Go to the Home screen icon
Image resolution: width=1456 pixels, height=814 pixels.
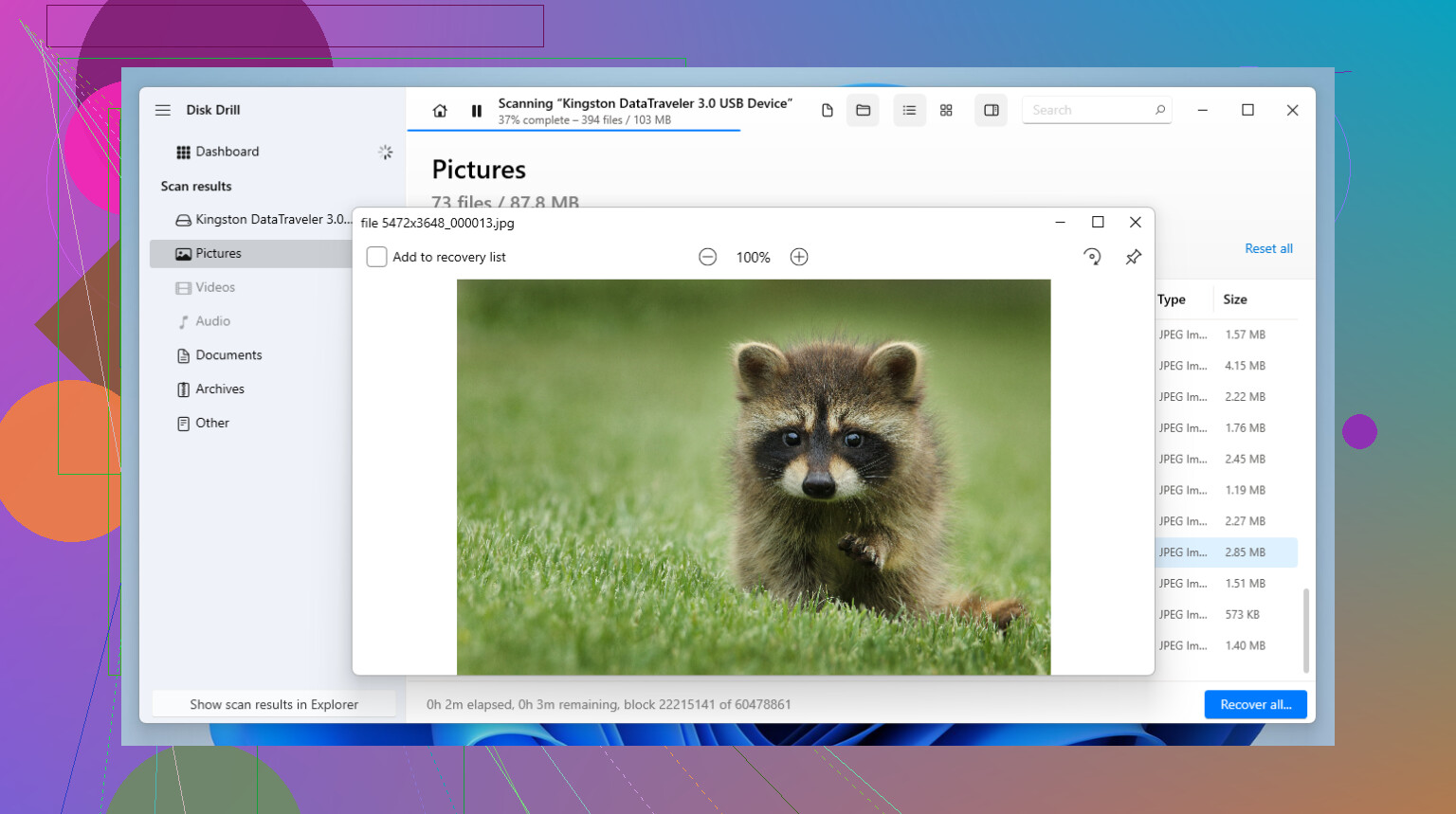coord(440,111)
